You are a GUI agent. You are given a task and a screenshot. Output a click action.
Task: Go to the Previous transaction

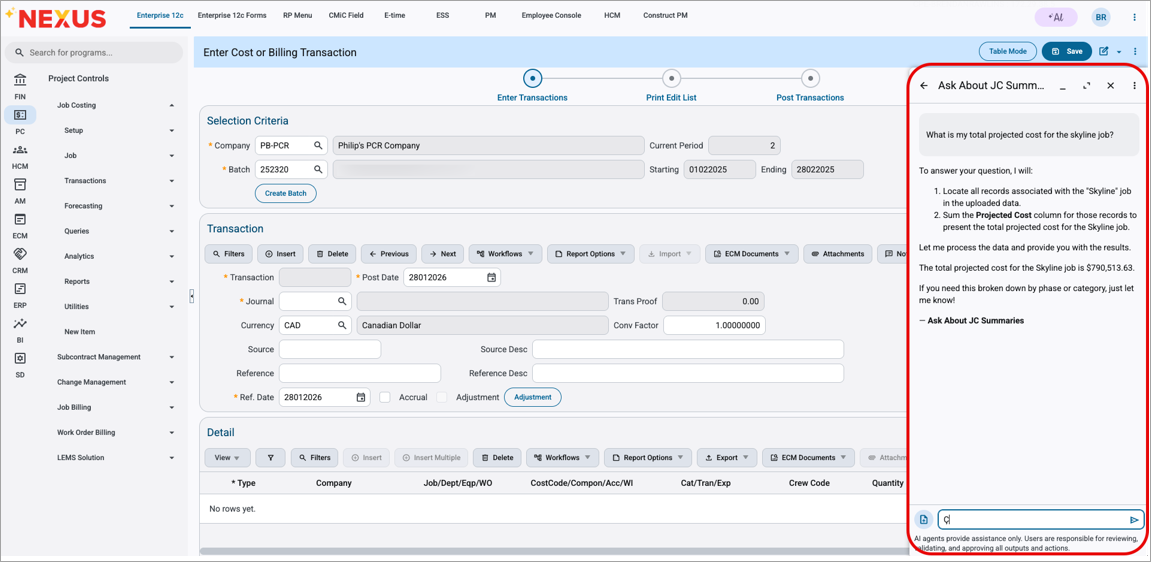(389, 254)
